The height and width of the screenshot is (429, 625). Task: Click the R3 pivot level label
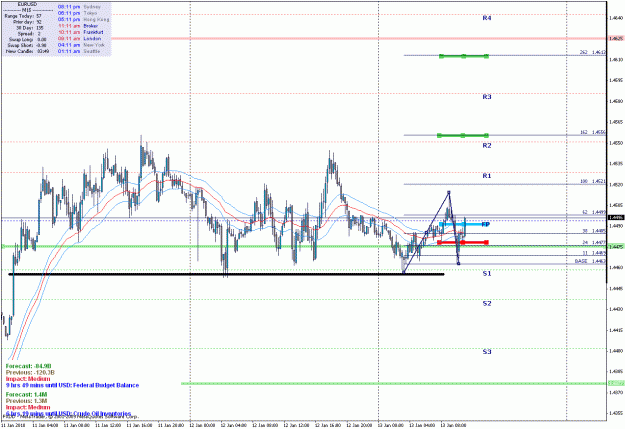[x=487, y=97]
